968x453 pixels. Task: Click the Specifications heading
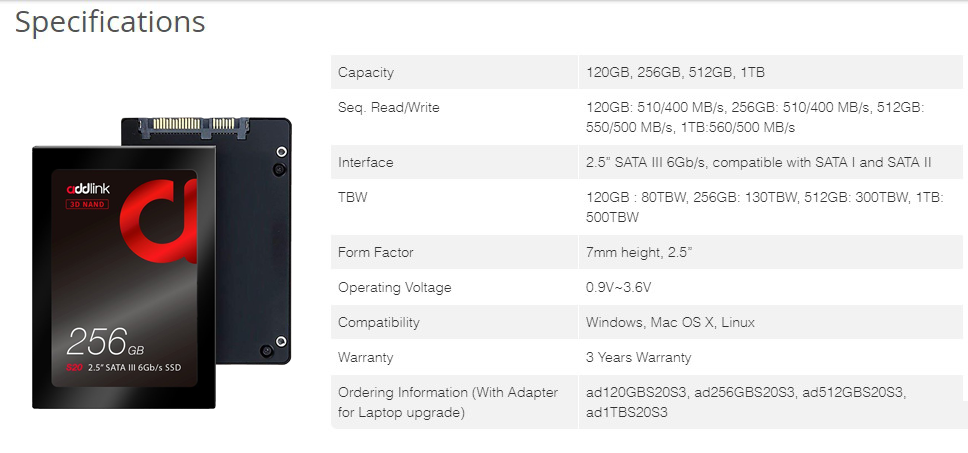tap(110, 22)
